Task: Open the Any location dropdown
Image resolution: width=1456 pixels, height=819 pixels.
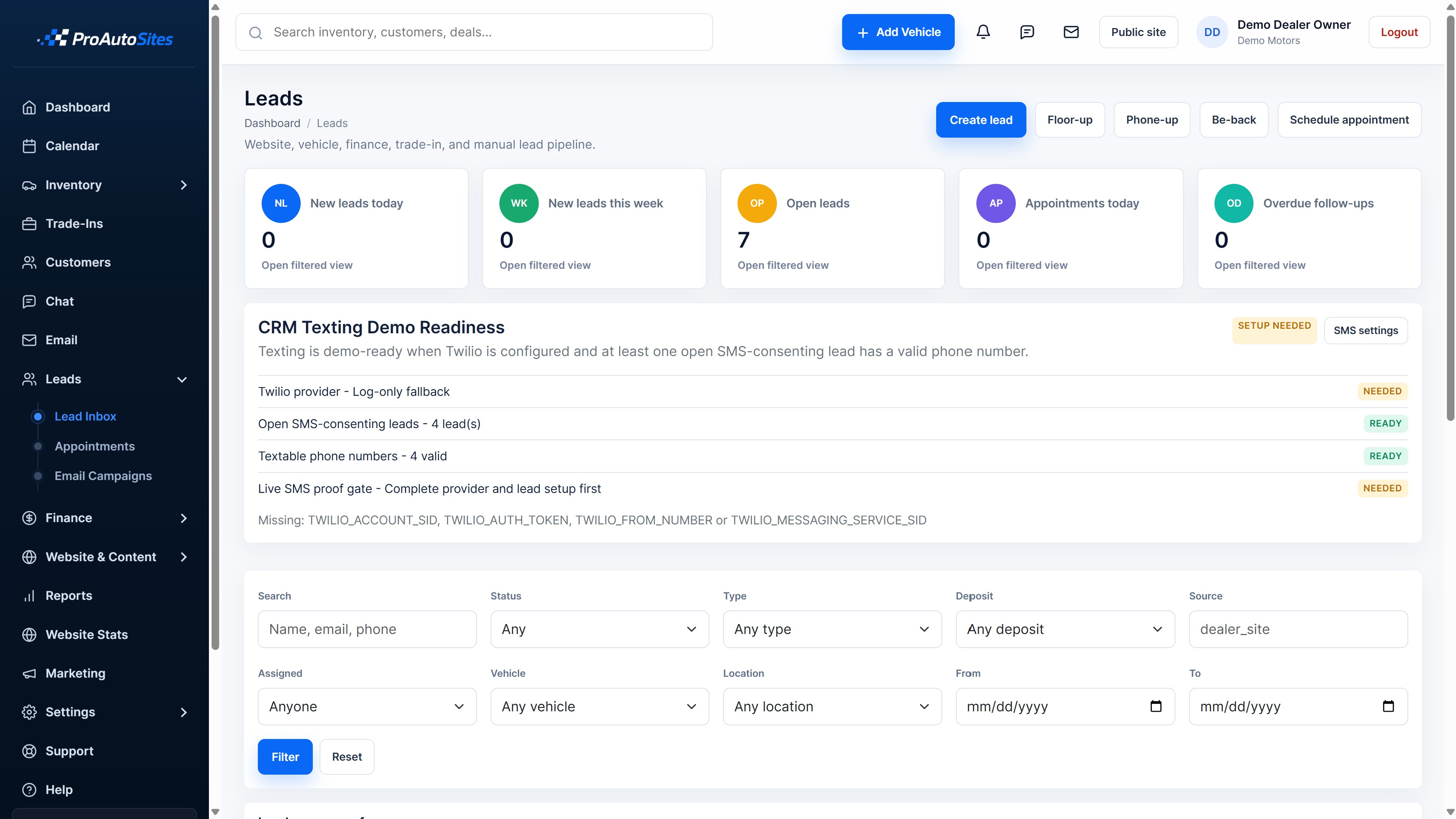Action: pyautogui.click(x=832, y=706)
